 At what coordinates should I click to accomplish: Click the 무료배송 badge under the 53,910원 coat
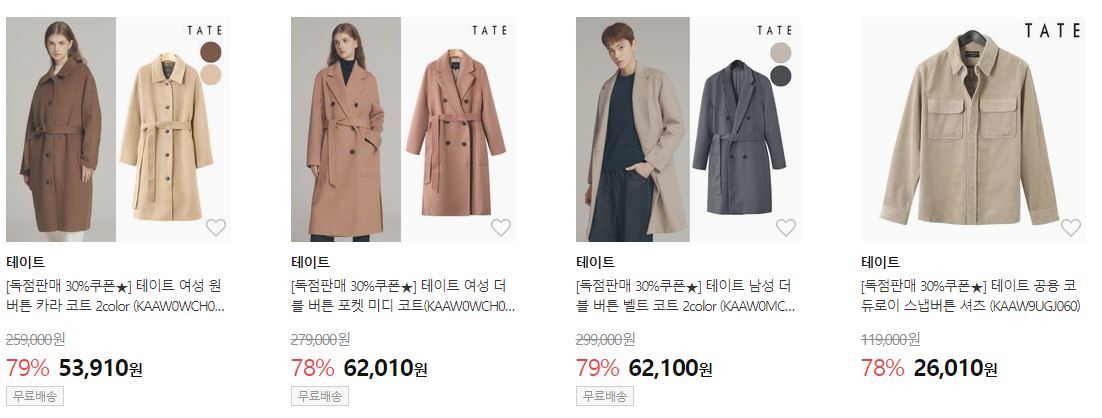coord(34,396)
